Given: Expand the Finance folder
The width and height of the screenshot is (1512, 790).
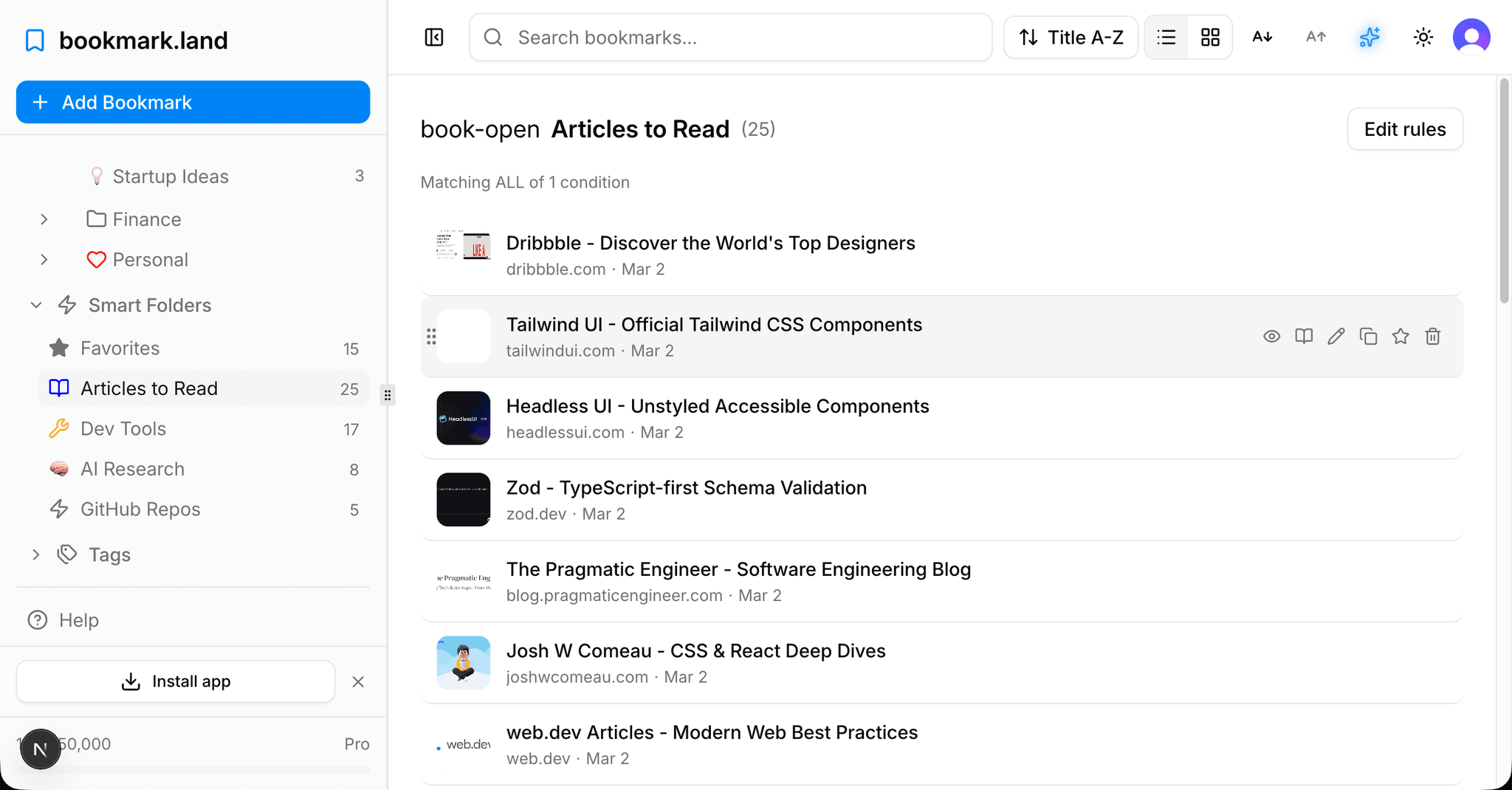Looking at the screenshot, I should [44, 219].
